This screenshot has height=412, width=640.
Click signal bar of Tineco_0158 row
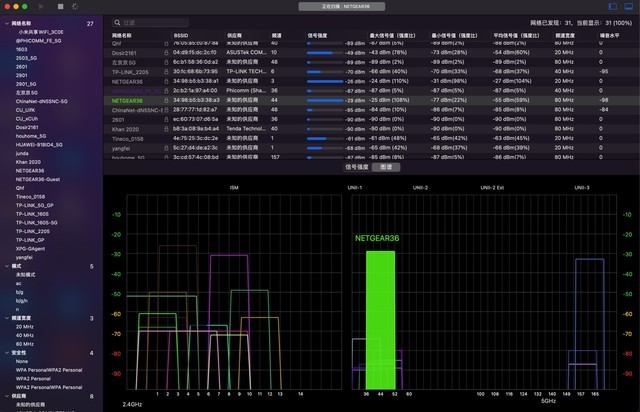point(325,138)
